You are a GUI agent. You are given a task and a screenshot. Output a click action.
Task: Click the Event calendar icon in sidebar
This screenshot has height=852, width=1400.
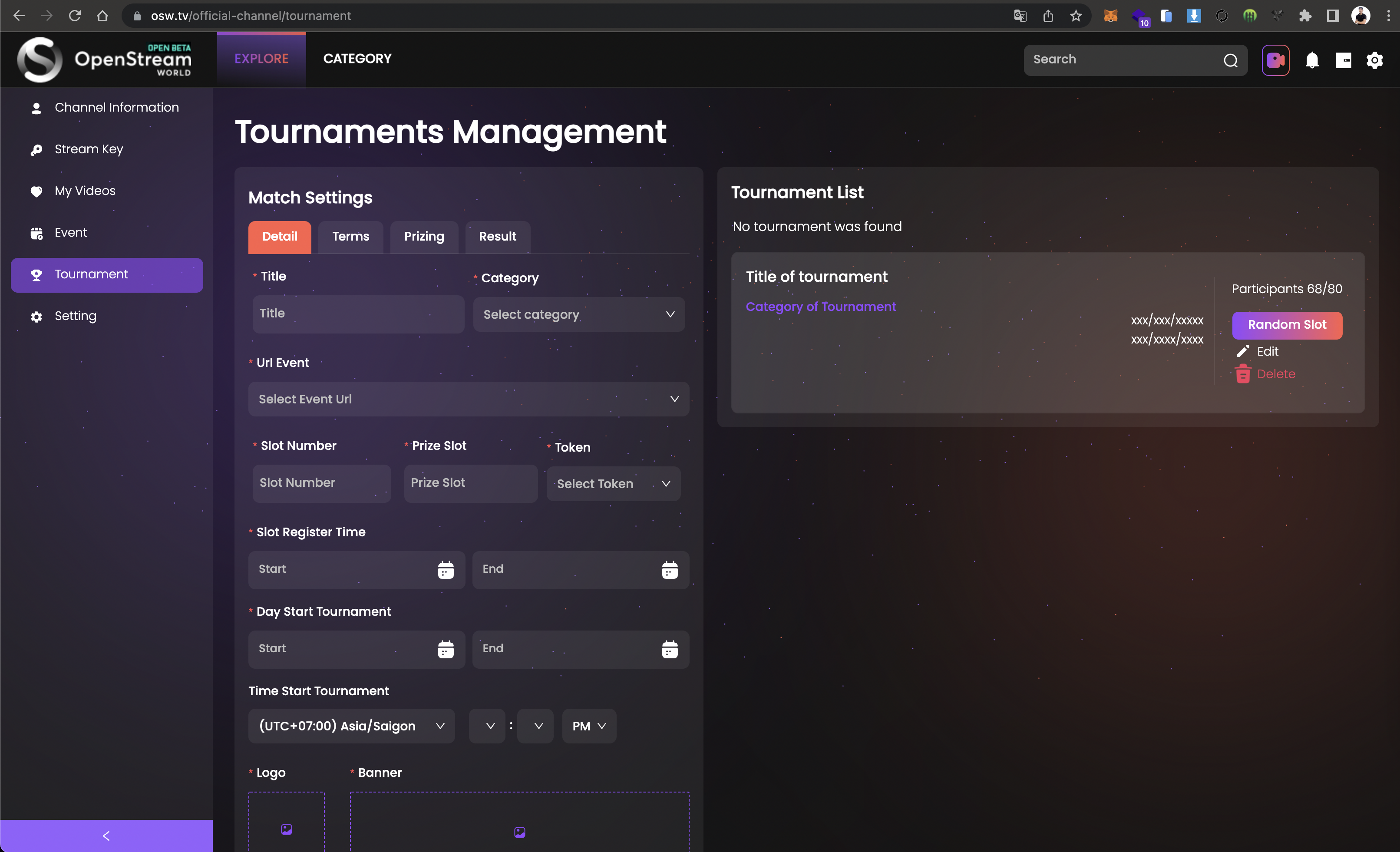[36, 233]
